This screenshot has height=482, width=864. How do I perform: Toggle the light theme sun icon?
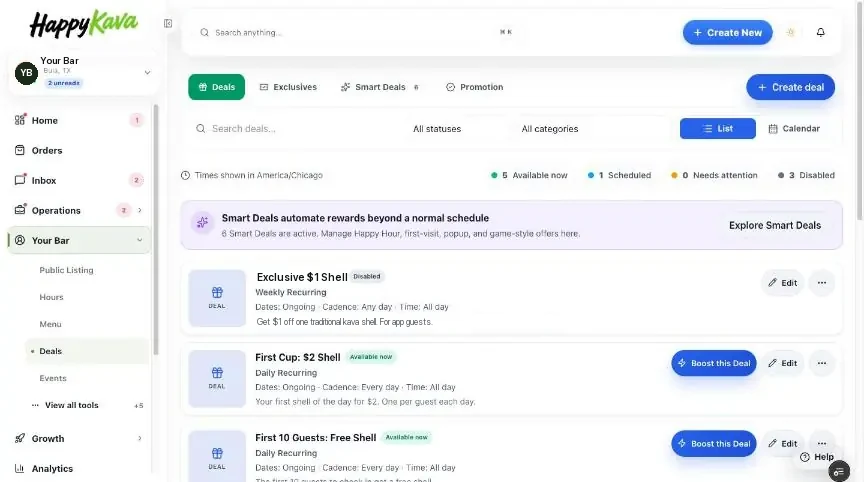click(791, 33)
